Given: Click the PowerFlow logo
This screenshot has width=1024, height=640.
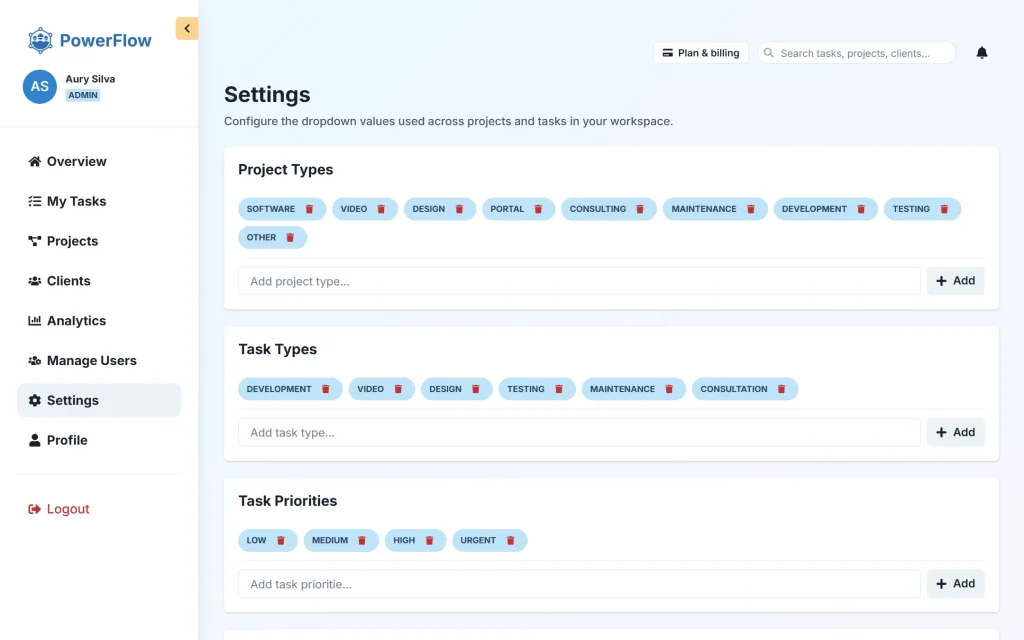Looking at the screenshot, I should click(x=89, y=40).
